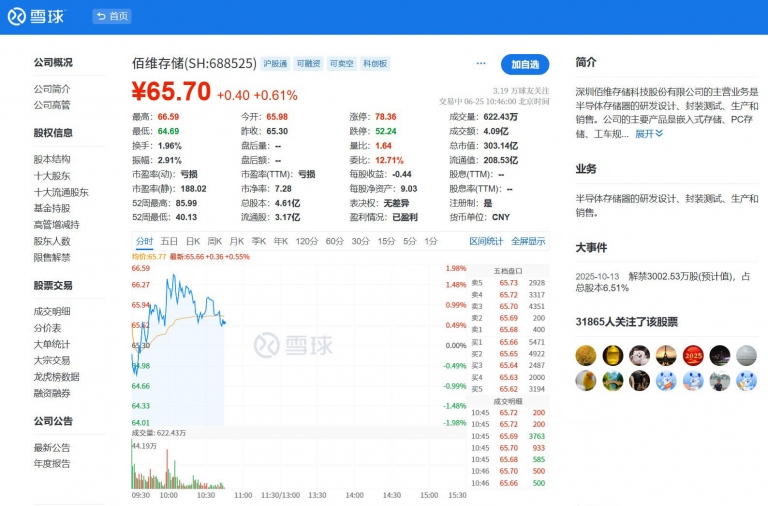Open 区间统计 range statistics

486,241
